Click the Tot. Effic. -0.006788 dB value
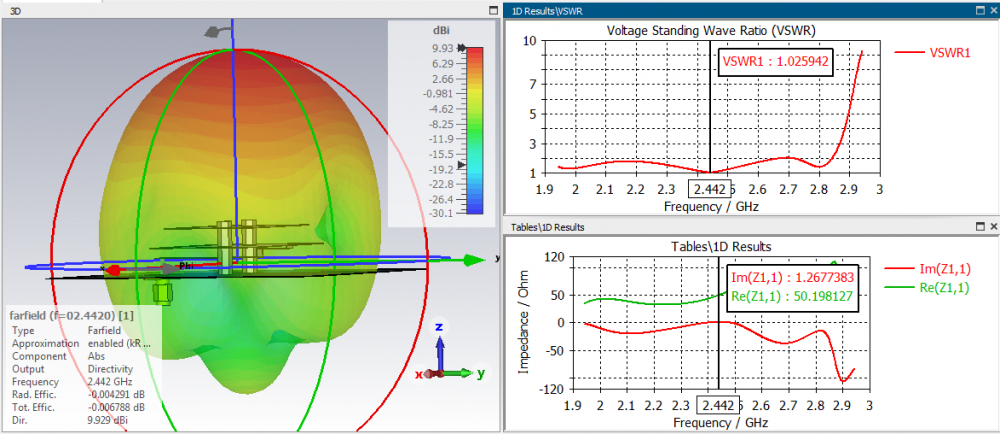The height and width of the screenshot is (434, 1000). point(115,407)
